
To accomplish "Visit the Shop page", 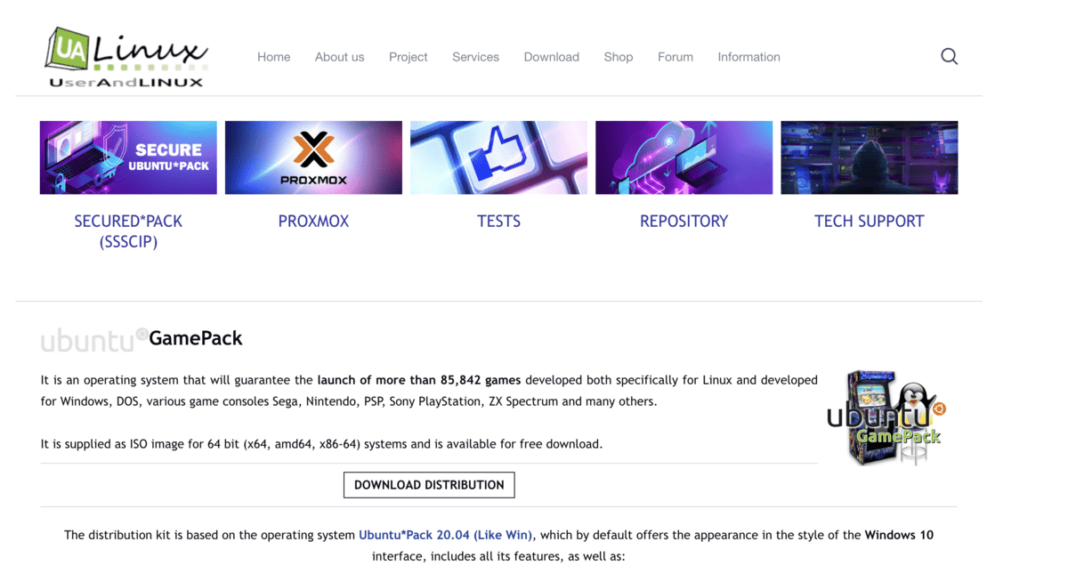I will tap(618, 57).
